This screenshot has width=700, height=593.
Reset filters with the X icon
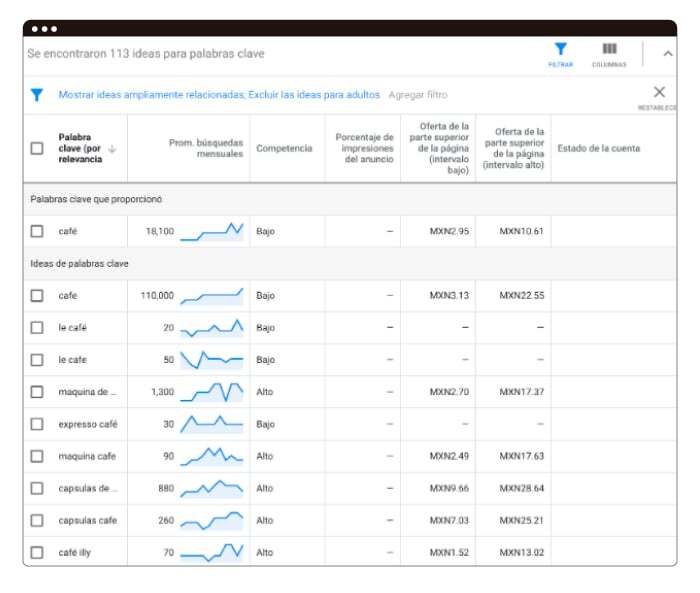659,92
